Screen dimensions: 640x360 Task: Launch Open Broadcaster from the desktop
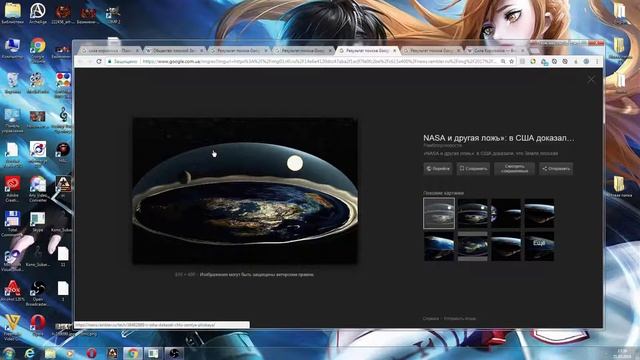tap(38, 293)
